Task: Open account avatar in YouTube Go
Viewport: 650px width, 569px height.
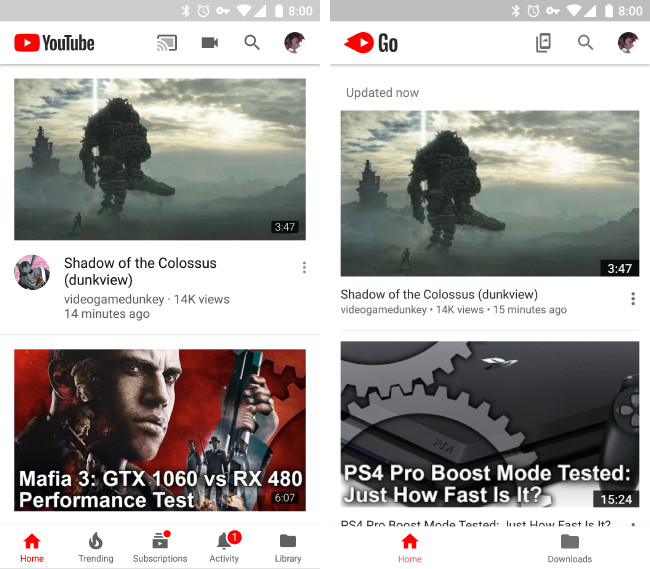Action: click(x=628, y=43)
